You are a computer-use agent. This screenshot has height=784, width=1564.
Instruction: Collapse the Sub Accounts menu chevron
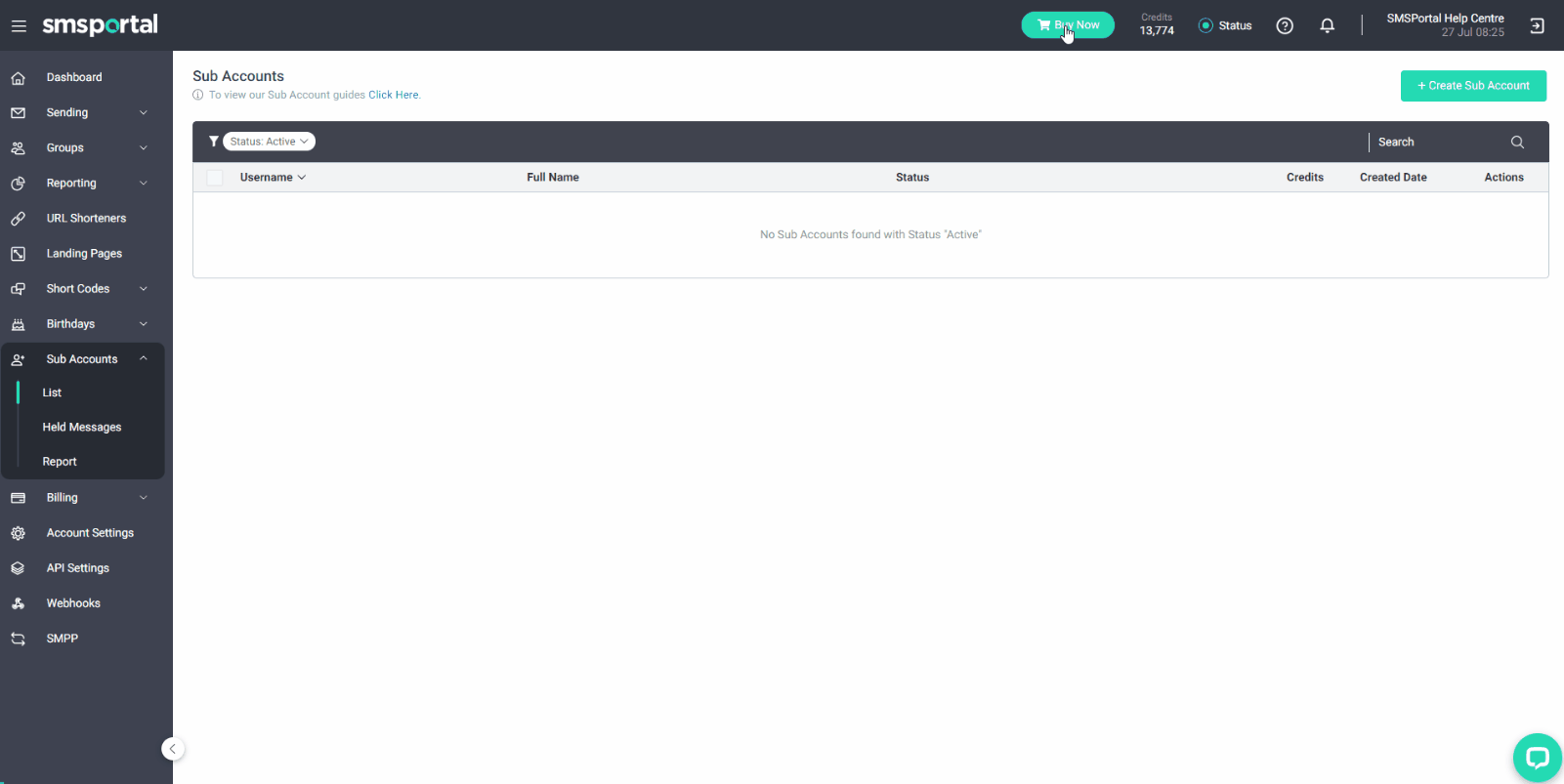click(x=144, y=359)
